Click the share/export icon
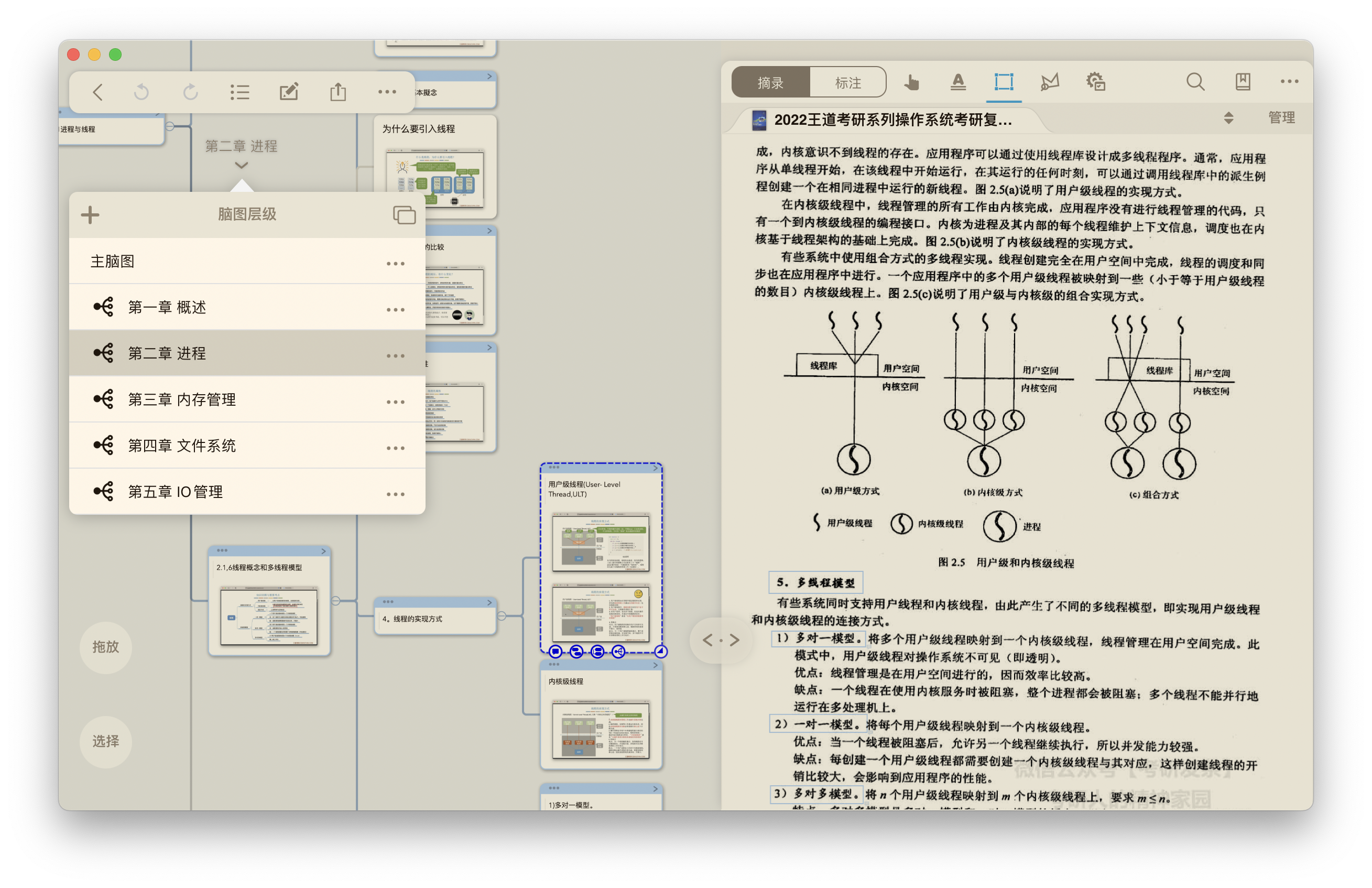The width and height of the screenshot is (1372, 888). (x=338, y=92)
